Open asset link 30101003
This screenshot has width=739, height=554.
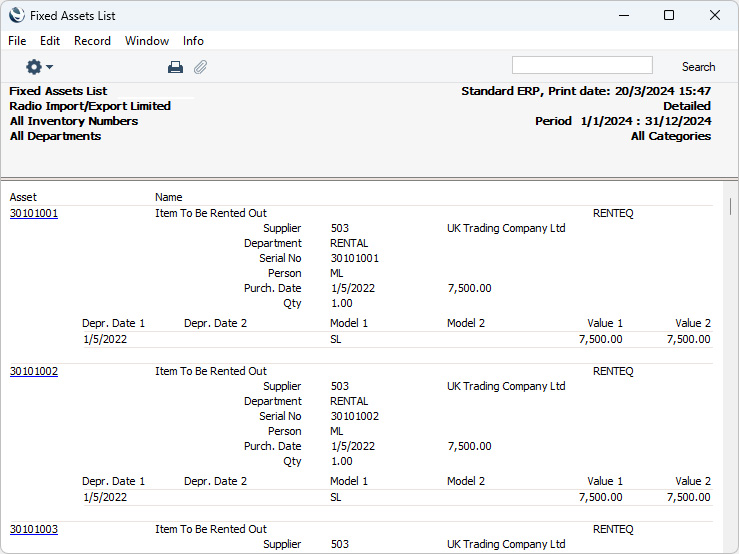(34, 529)
